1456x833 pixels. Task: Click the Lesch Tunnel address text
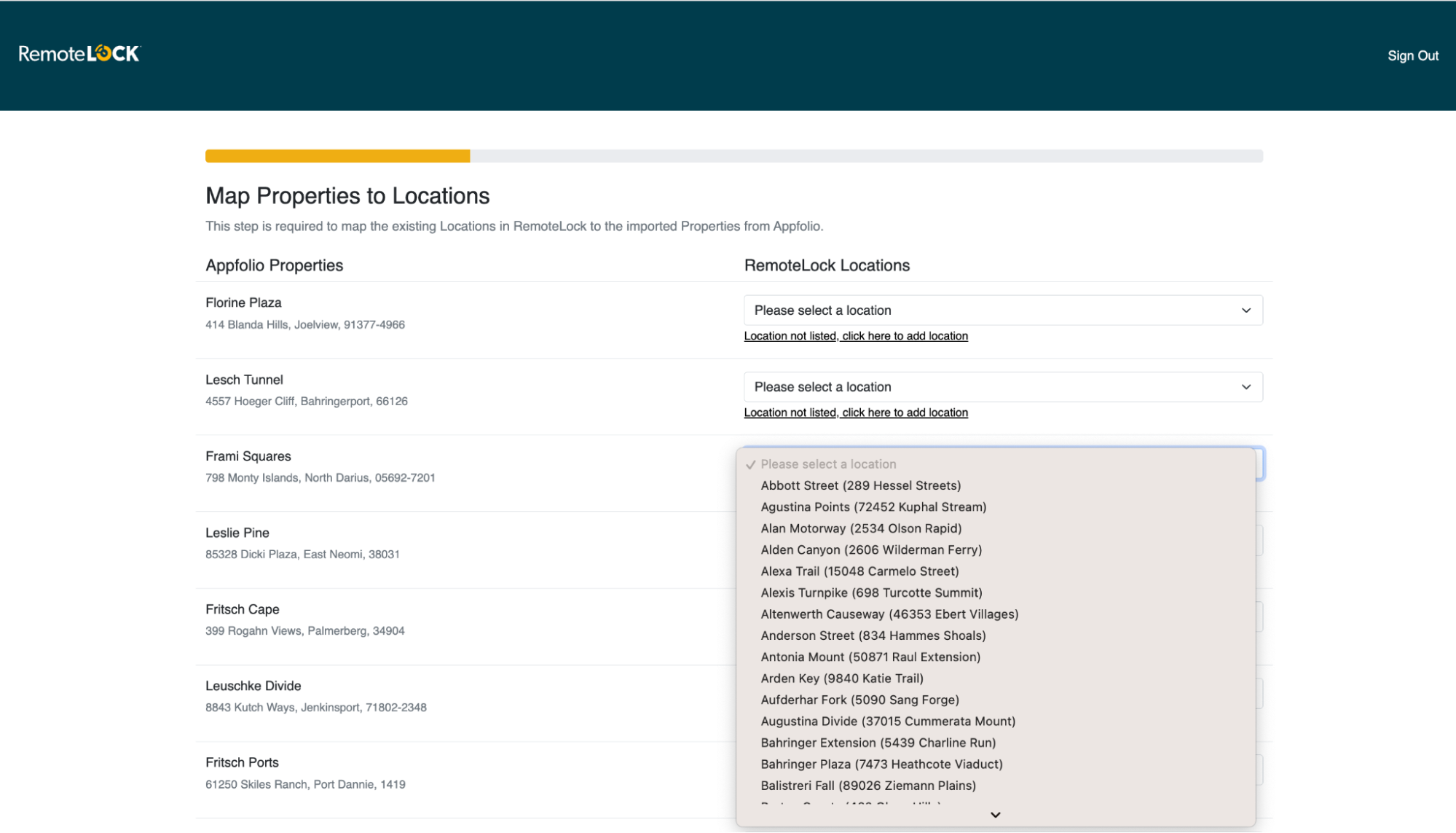pyautogui.click(x=306, y=402)
